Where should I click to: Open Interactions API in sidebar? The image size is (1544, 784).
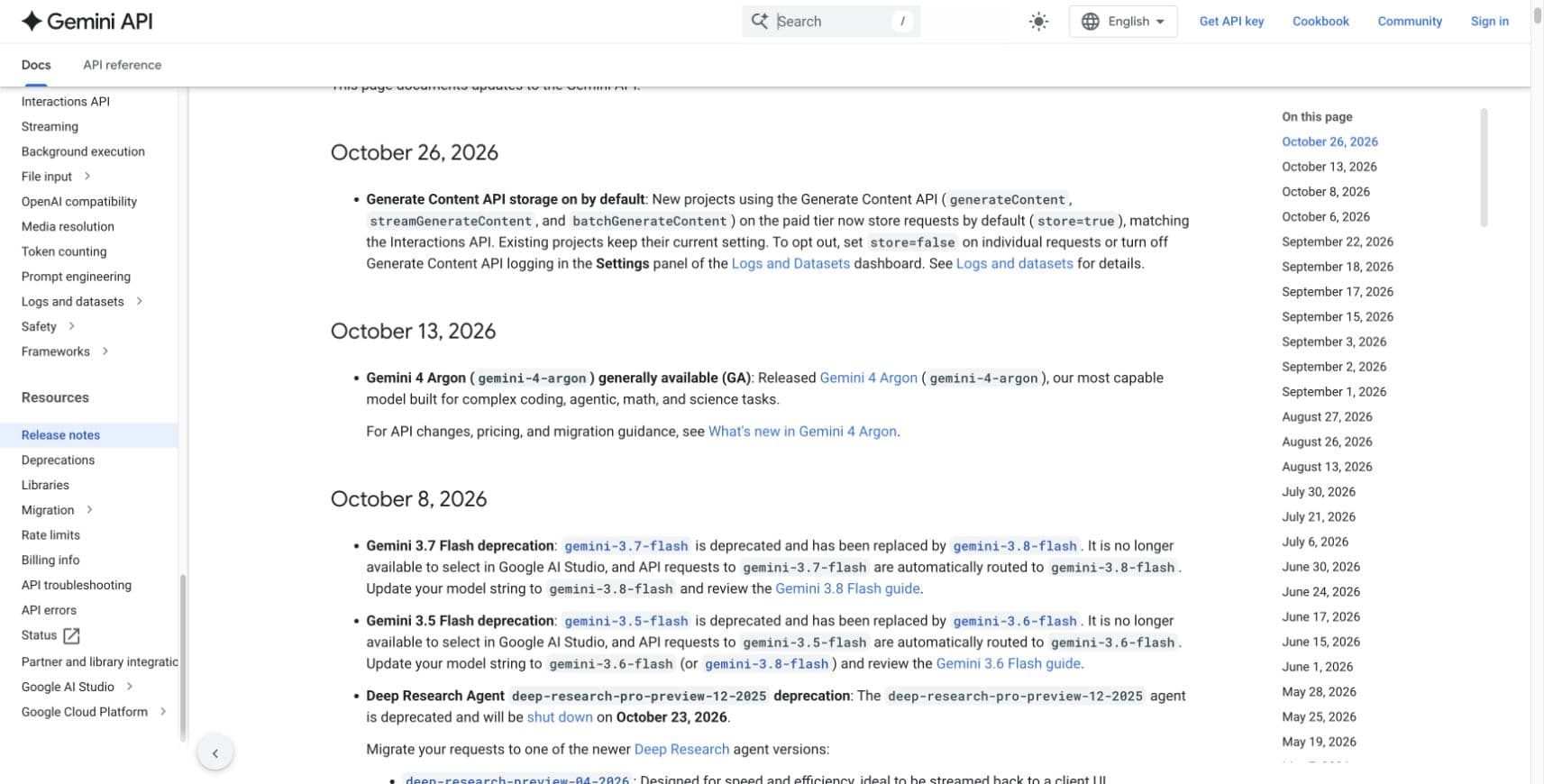(66, 102)
